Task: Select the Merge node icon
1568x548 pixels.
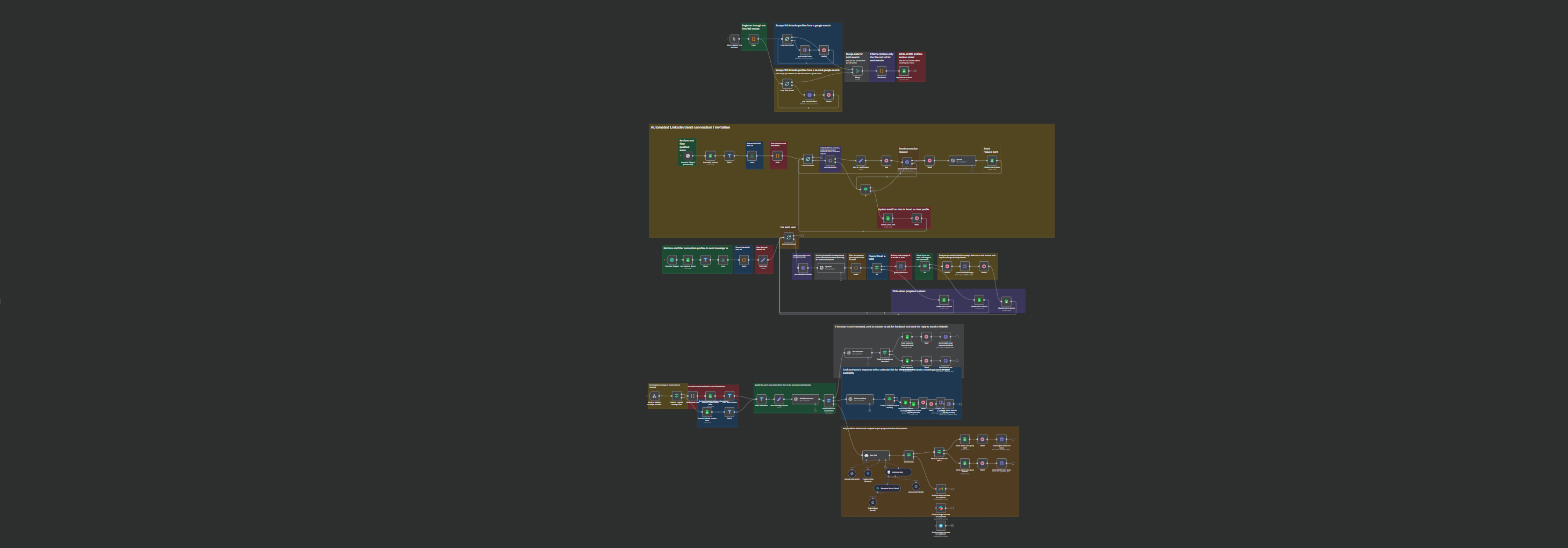Action: pos(858,70)
